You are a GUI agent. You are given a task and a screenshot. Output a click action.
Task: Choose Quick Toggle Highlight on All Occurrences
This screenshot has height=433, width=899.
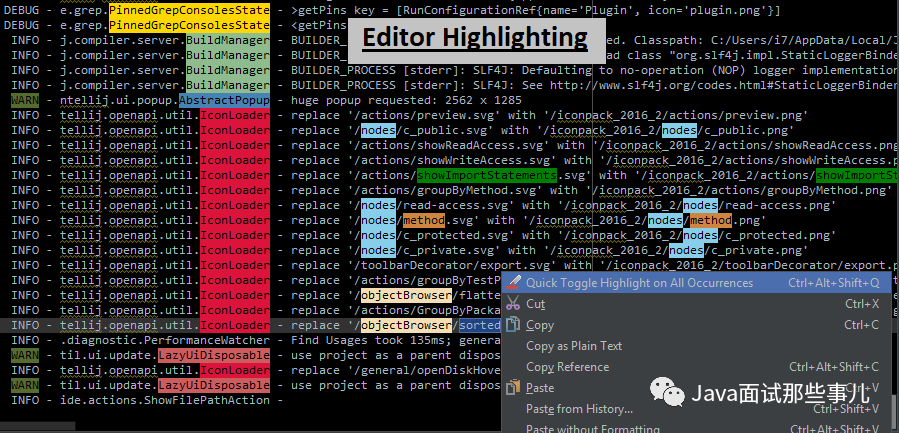pyautogui.click(x=697, y=283)
